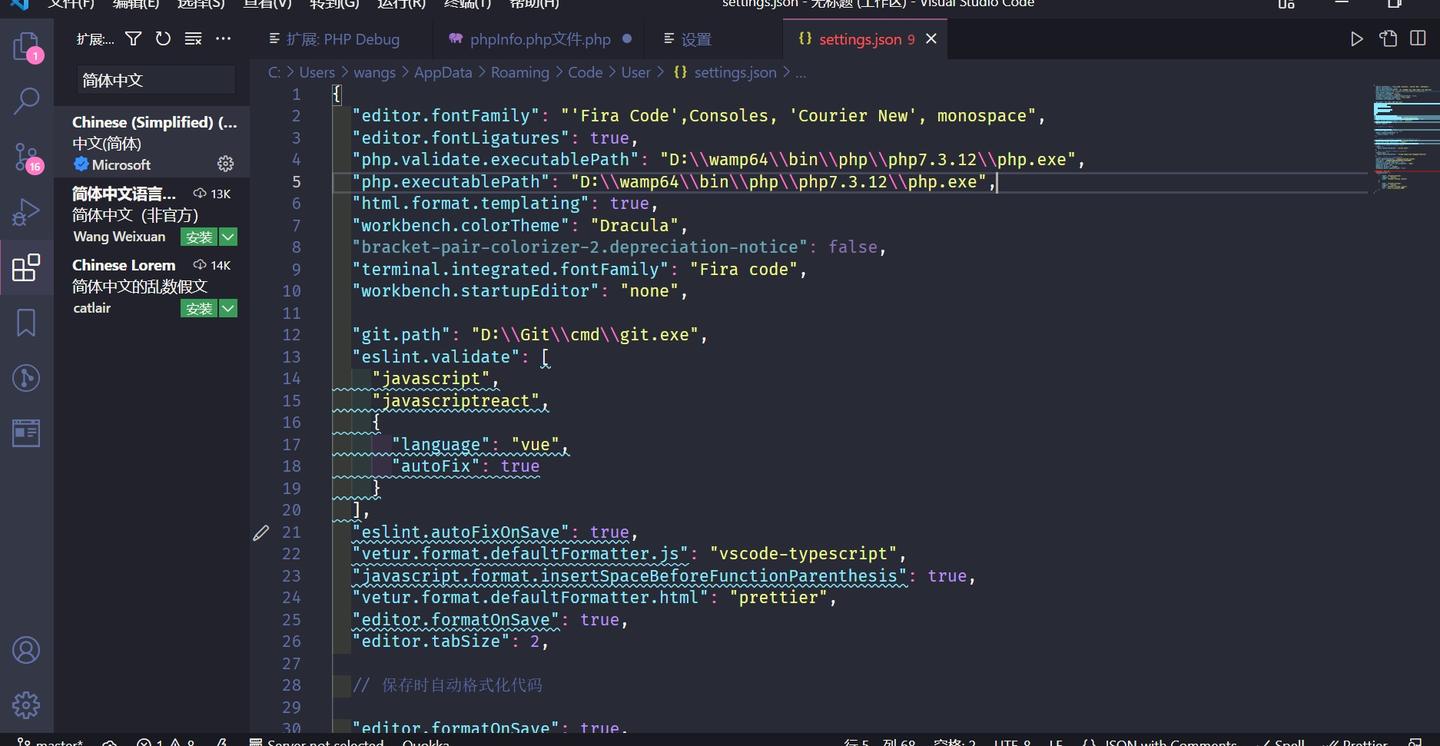Open Source Control with 16 pending changes
The width and height of the screenshot is (1440, 746).
pyautogui.click(x=27, y=155)
